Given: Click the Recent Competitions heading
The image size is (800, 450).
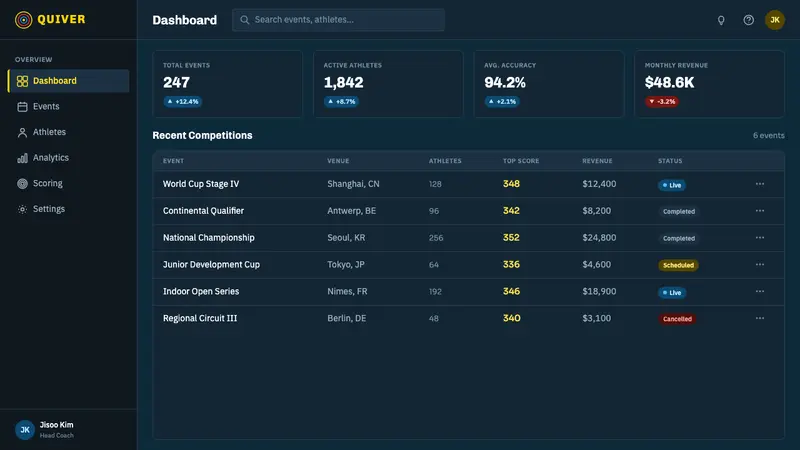Looking at the screenshot, I should point(203,135).
